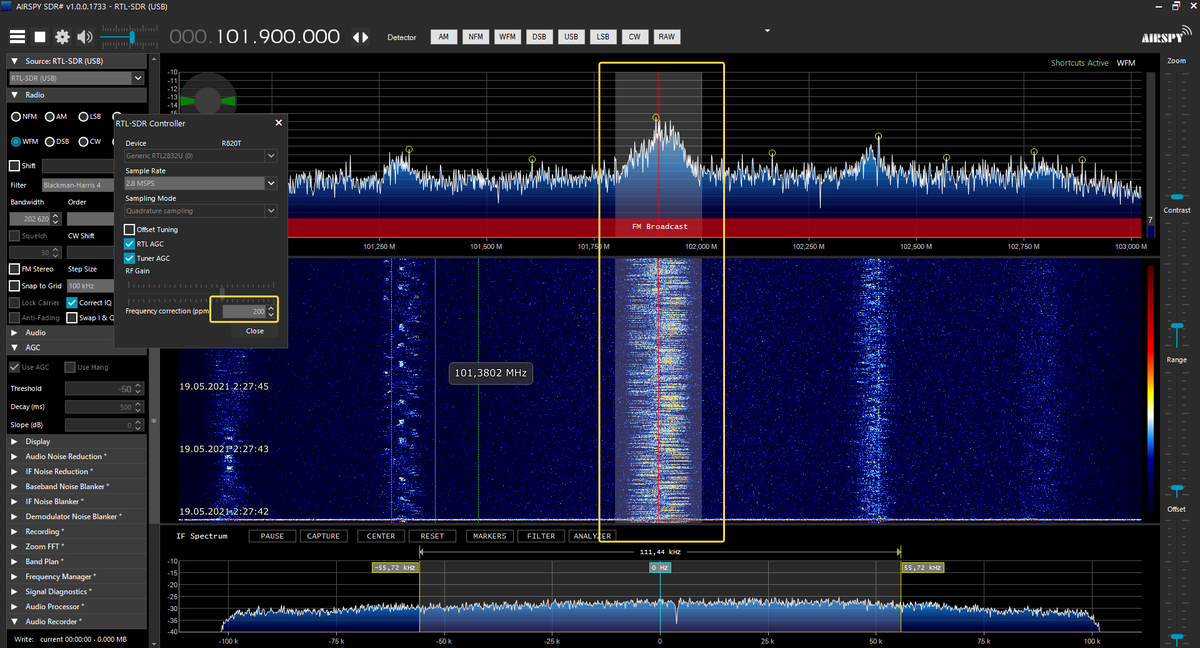
Task: Select RAW detector in top bar
Action: (666, 37)
